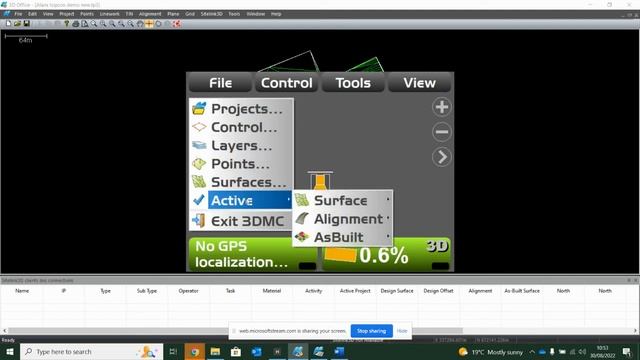Select Points... in the File dropdown

tap(241, 164)
